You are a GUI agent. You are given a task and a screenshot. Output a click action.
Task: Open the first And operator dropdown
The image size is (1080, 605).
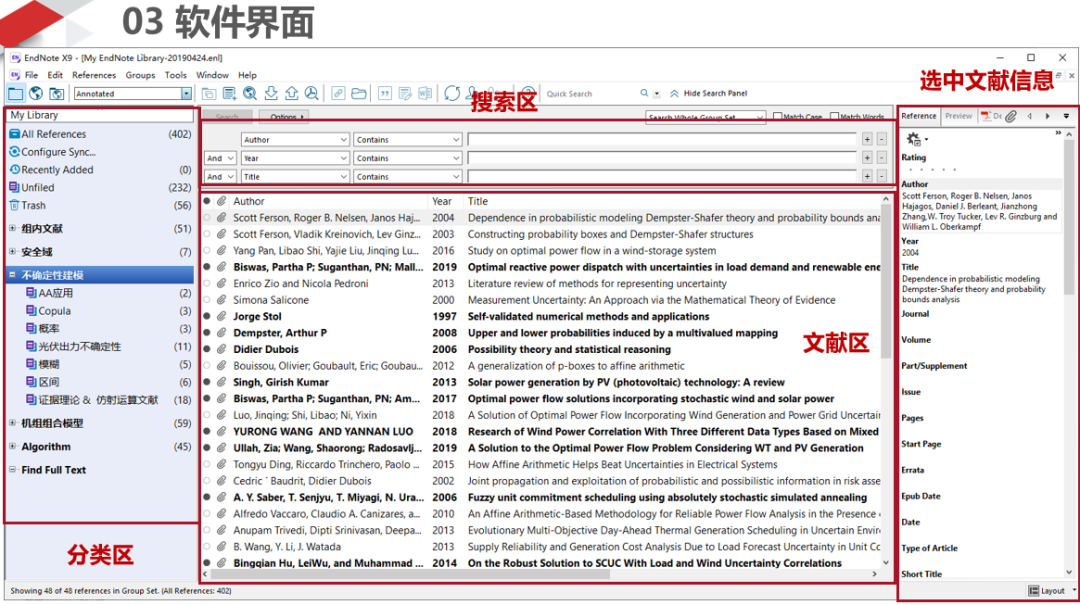click(220, 158)
